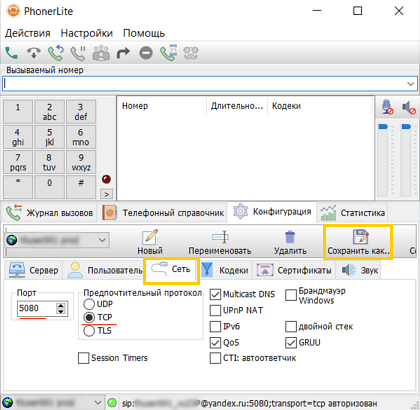Open the Сервер settings tab
Screen dimensions: 420x410
[34, 270]
